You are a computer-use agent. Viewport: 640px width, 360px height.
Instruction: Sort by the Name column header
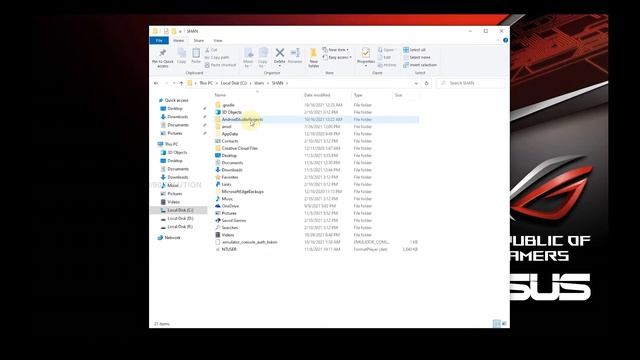pyautogui.click(x=220, y=95)
